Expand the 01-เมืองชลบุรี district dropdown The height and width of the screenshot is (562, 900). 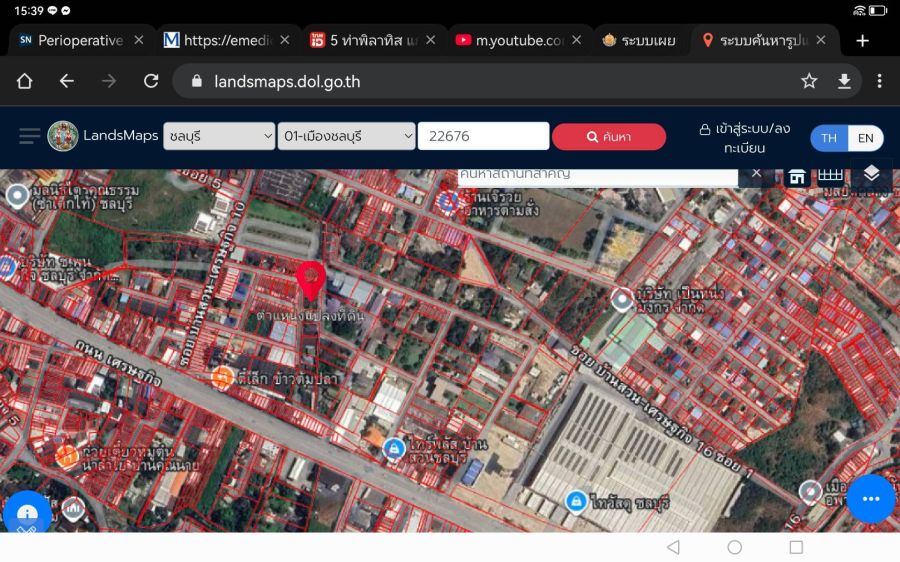346,136
